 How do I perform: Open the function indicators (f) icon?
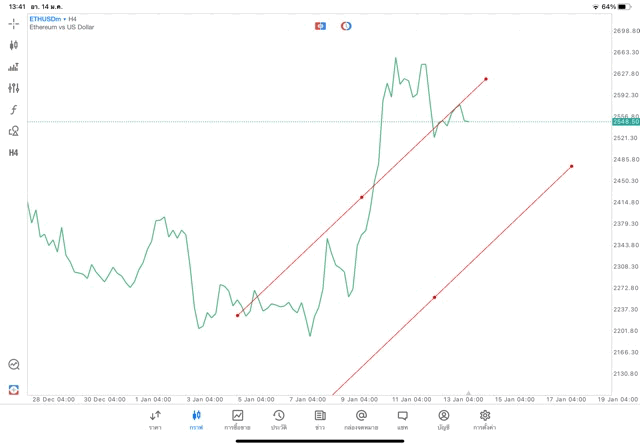(x=14, y=110)
